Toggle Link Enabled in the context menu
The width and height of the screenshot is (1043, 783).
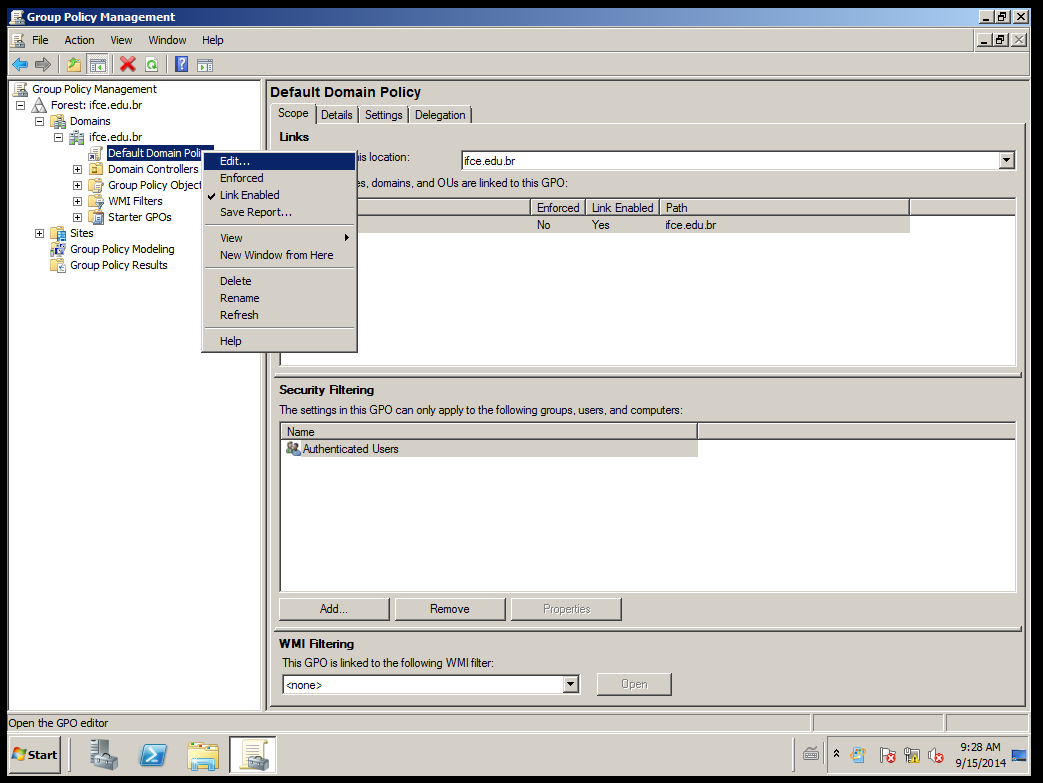click(279, 195)
